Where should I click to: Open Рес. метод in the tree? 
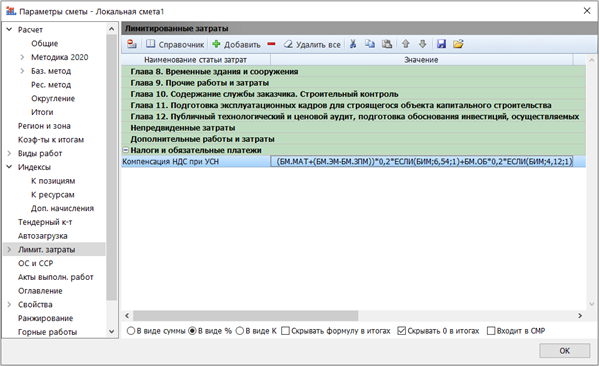[x=51, y=84]
